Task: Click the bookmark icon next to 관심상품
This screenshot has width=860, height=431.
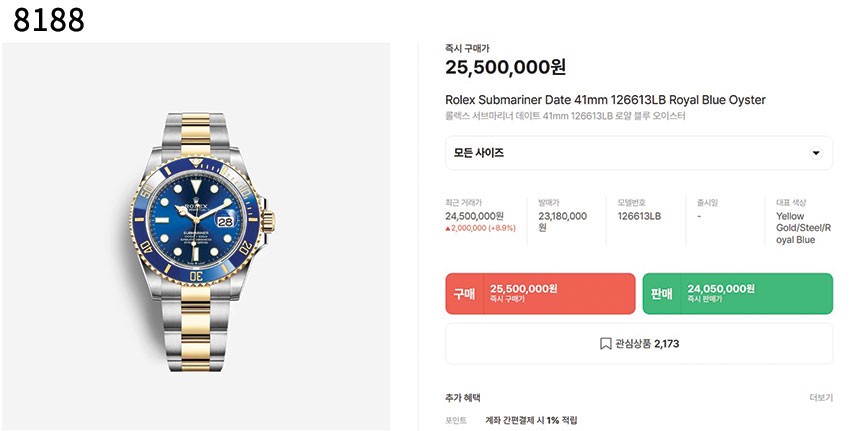Action: tap(605, 344)
